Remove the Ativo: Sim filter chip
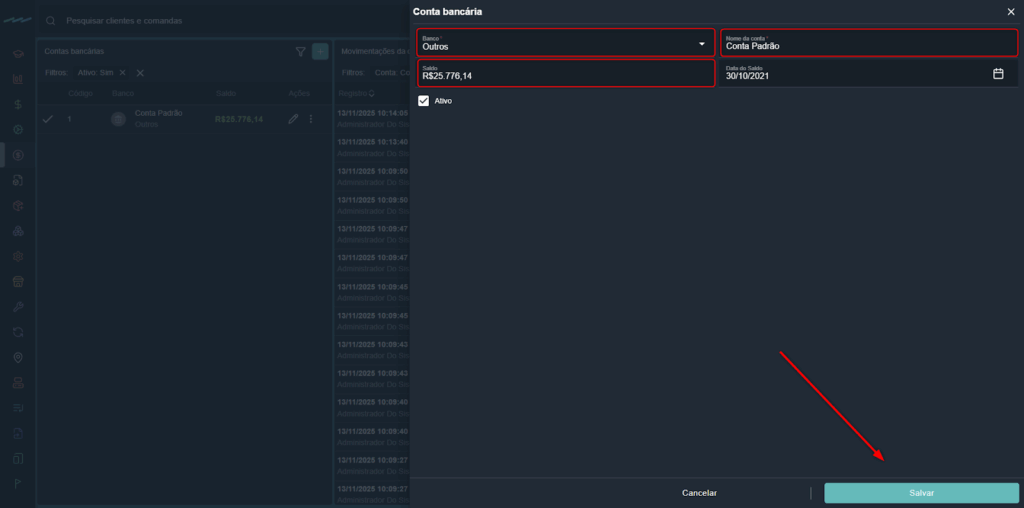This screenshot has height=508, width=1024. coord(122,73)
